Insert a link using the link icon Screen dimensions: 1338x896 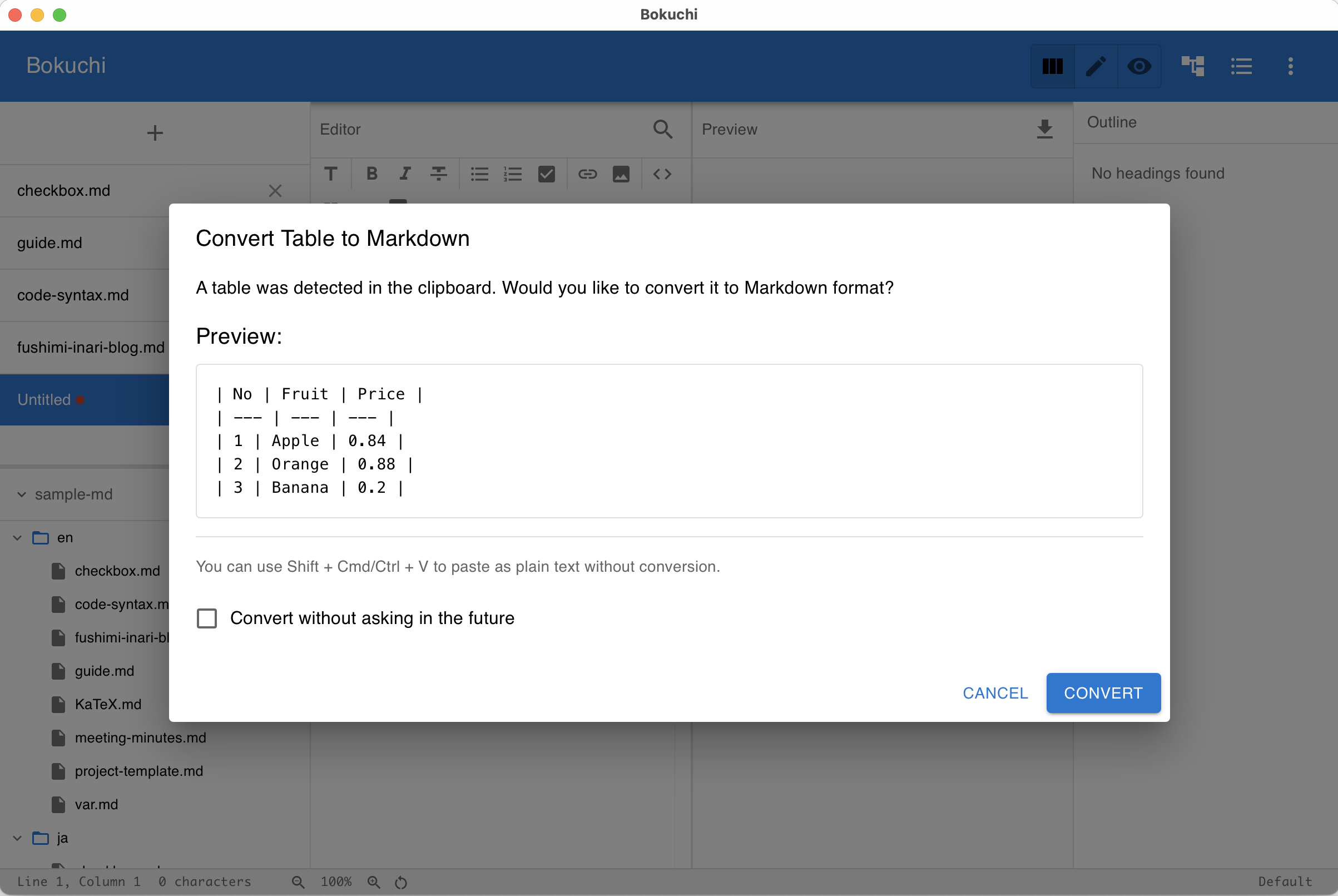click(x=588, y=174)
